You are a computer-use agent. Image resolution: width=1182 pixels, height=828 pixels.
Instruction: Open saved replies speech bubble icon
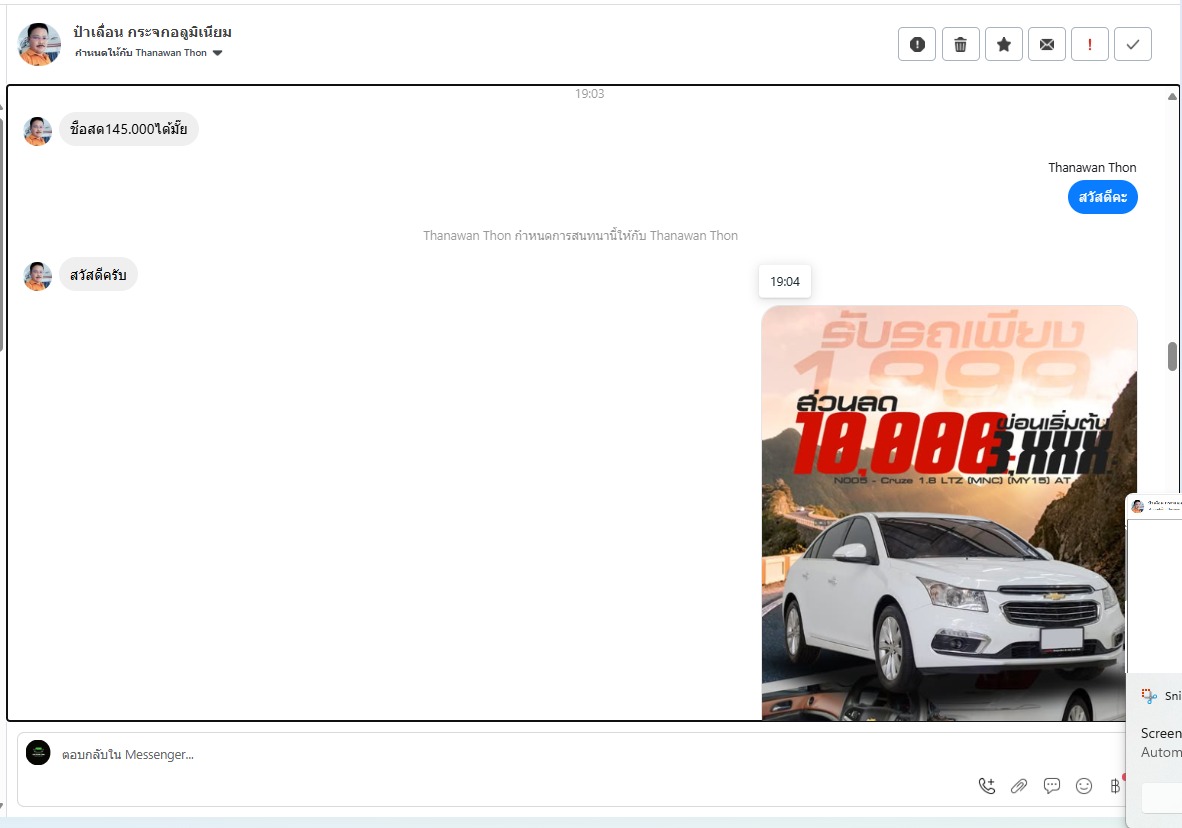point(1052,786)
